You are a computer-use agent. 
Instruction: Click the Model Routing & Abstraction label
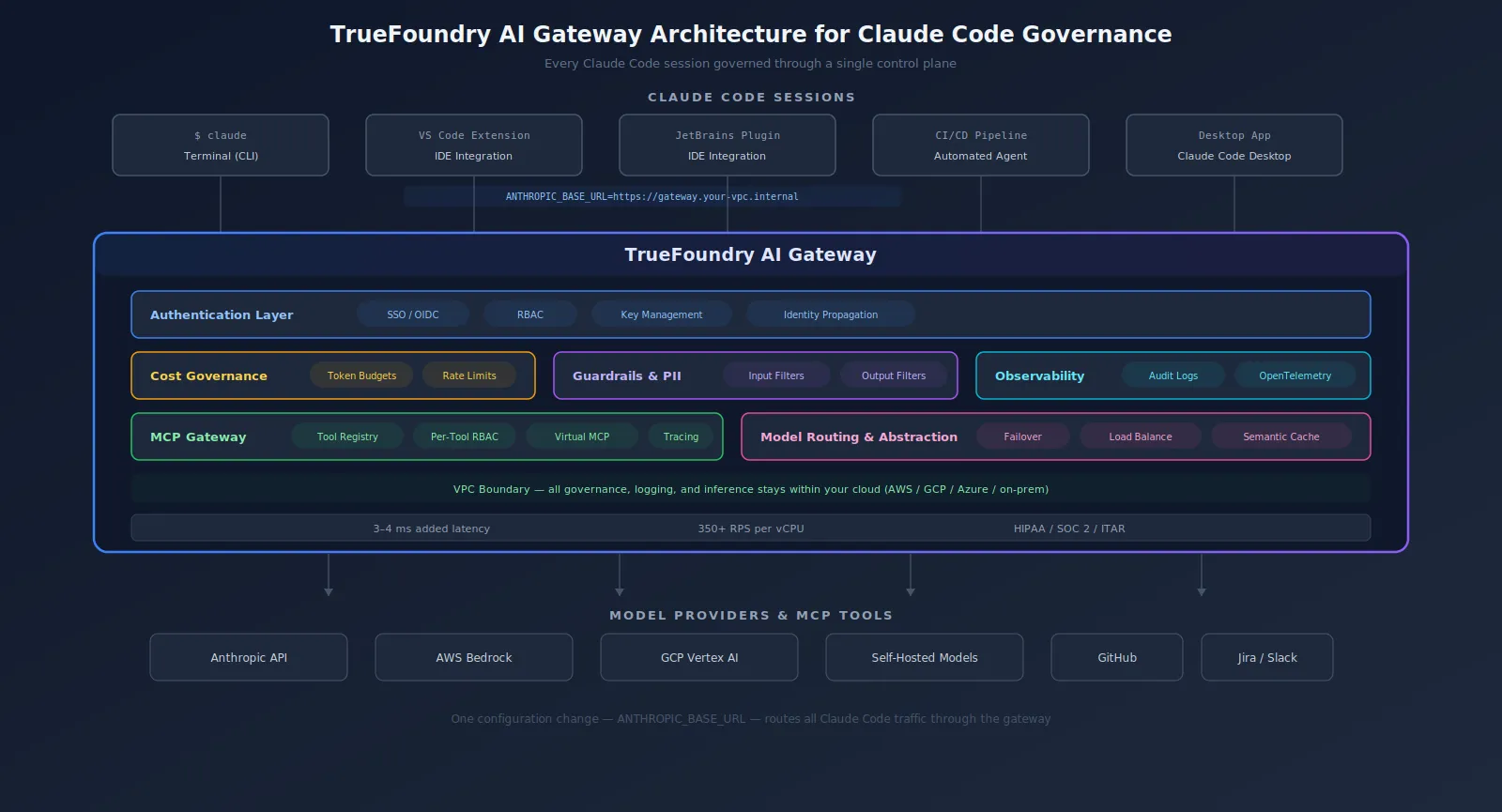click(x=859, y=437)
